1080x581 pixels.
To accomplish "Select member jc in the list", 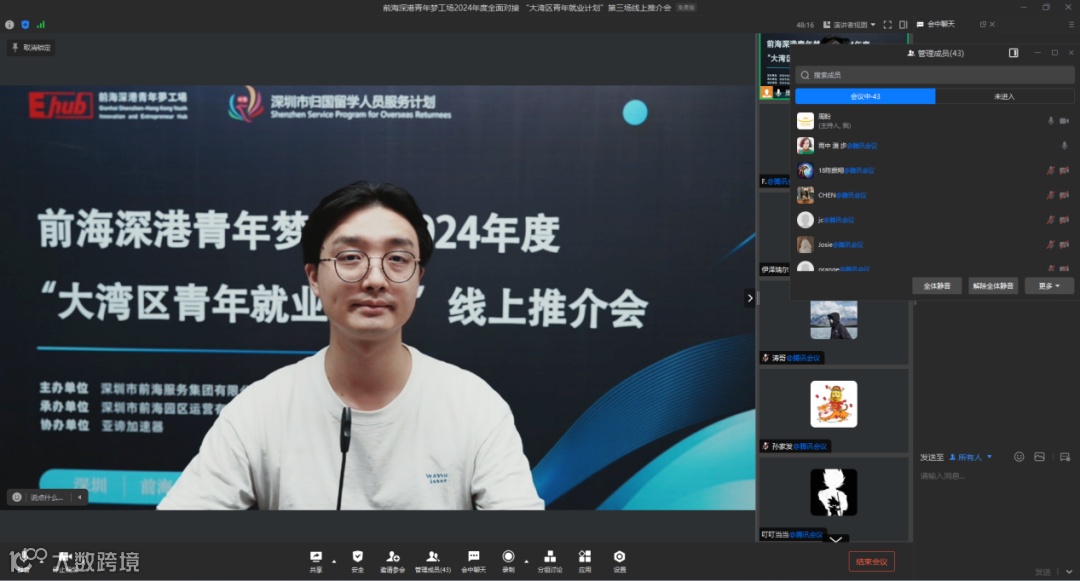I will tap(935, 220).
